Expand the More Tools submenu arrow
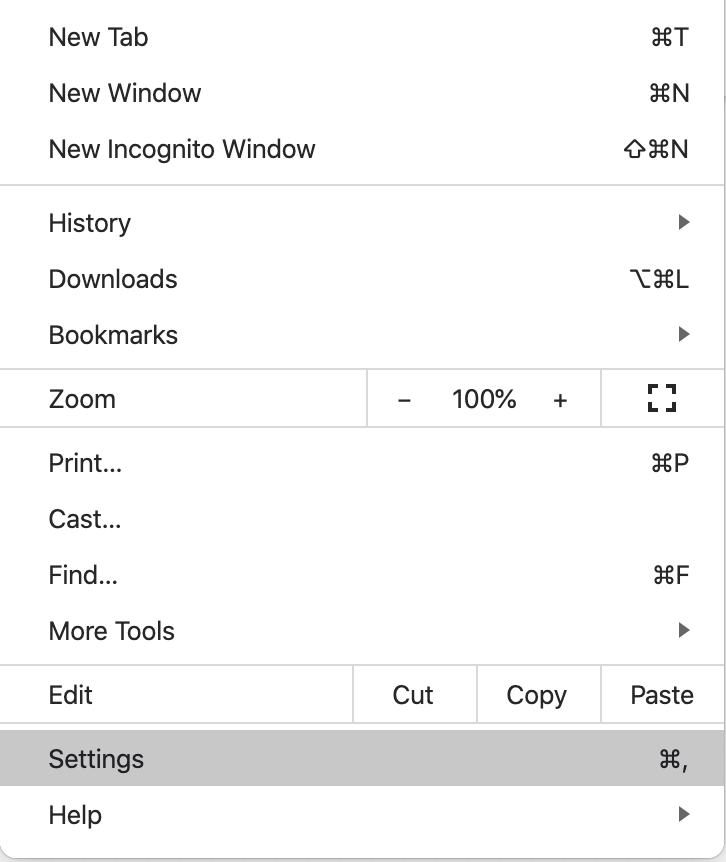Viewport: 726px width, 862px height. click(x=684, y=630)
